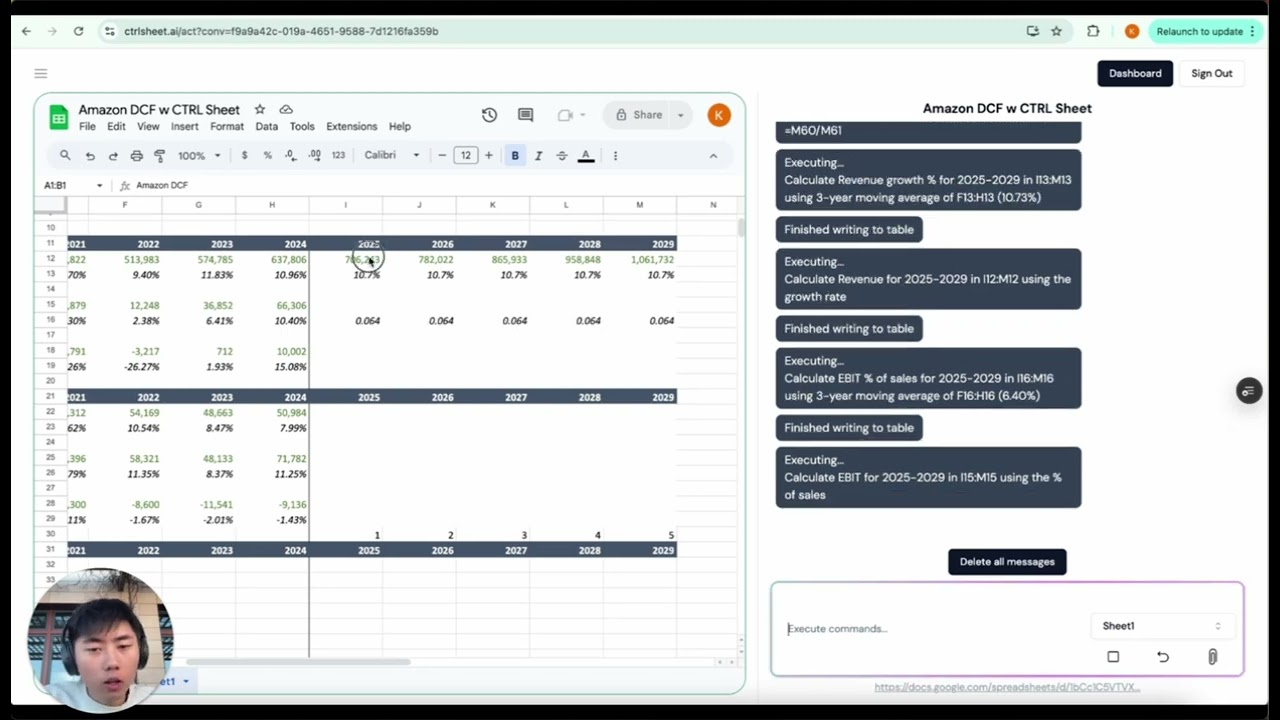Click the font size box showing 12
Screen dimensions: 1280x720
pos(465,155)
